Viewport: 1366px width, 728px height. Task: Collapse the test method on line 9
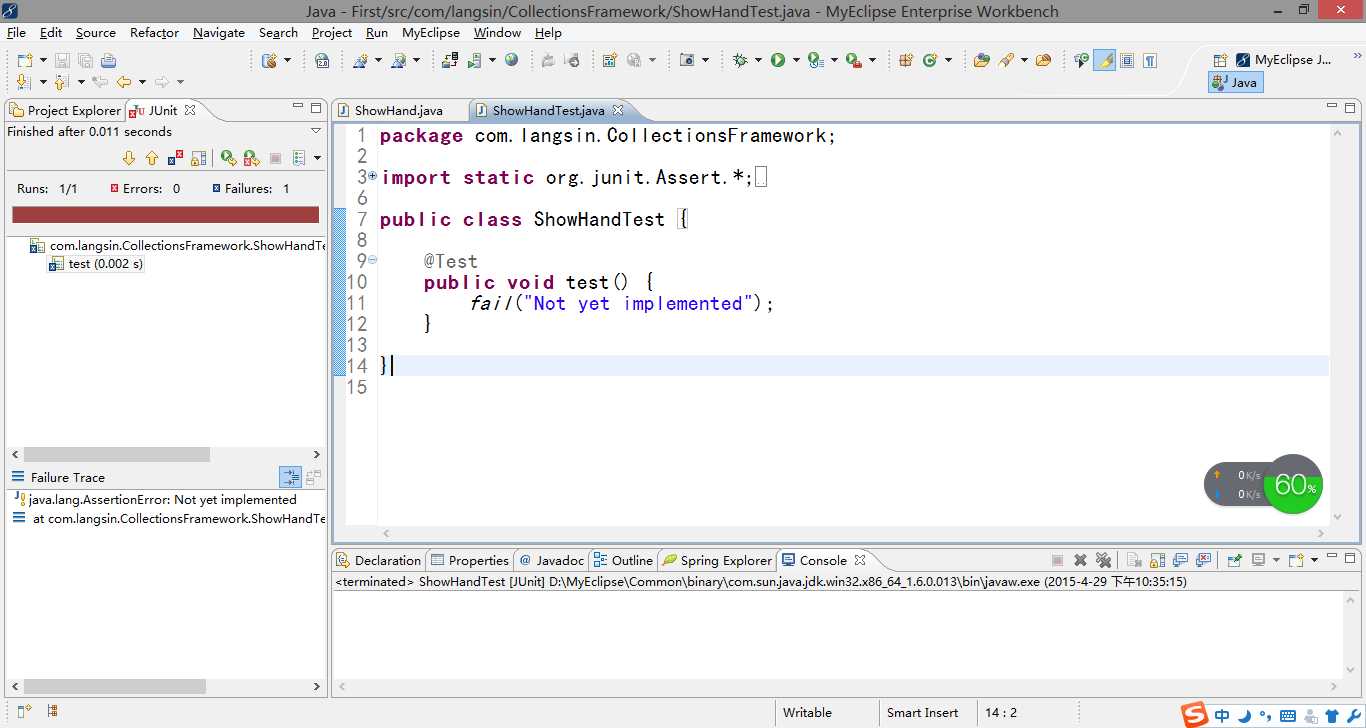(x=372, y=260)
